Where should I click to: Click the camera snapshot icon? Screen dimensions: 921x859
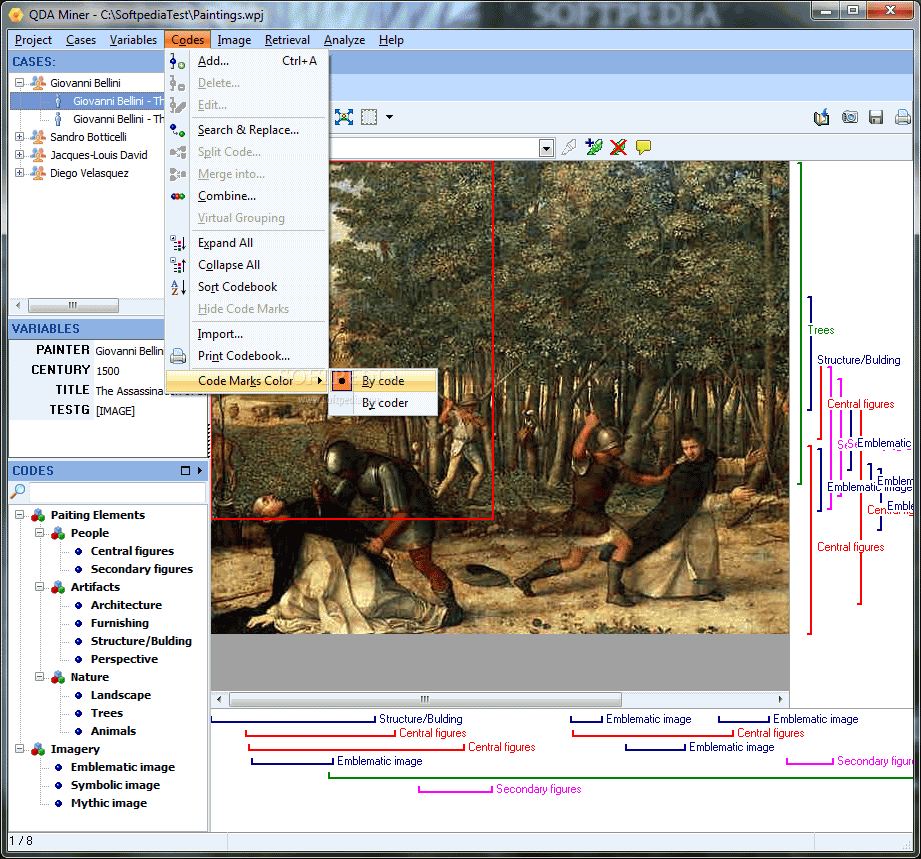[849, 117]
